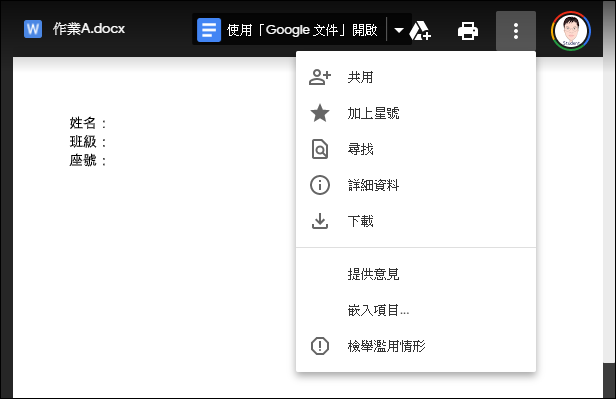
Task: Click the 作業A.docx file name
Action: [x=89, y=29]
